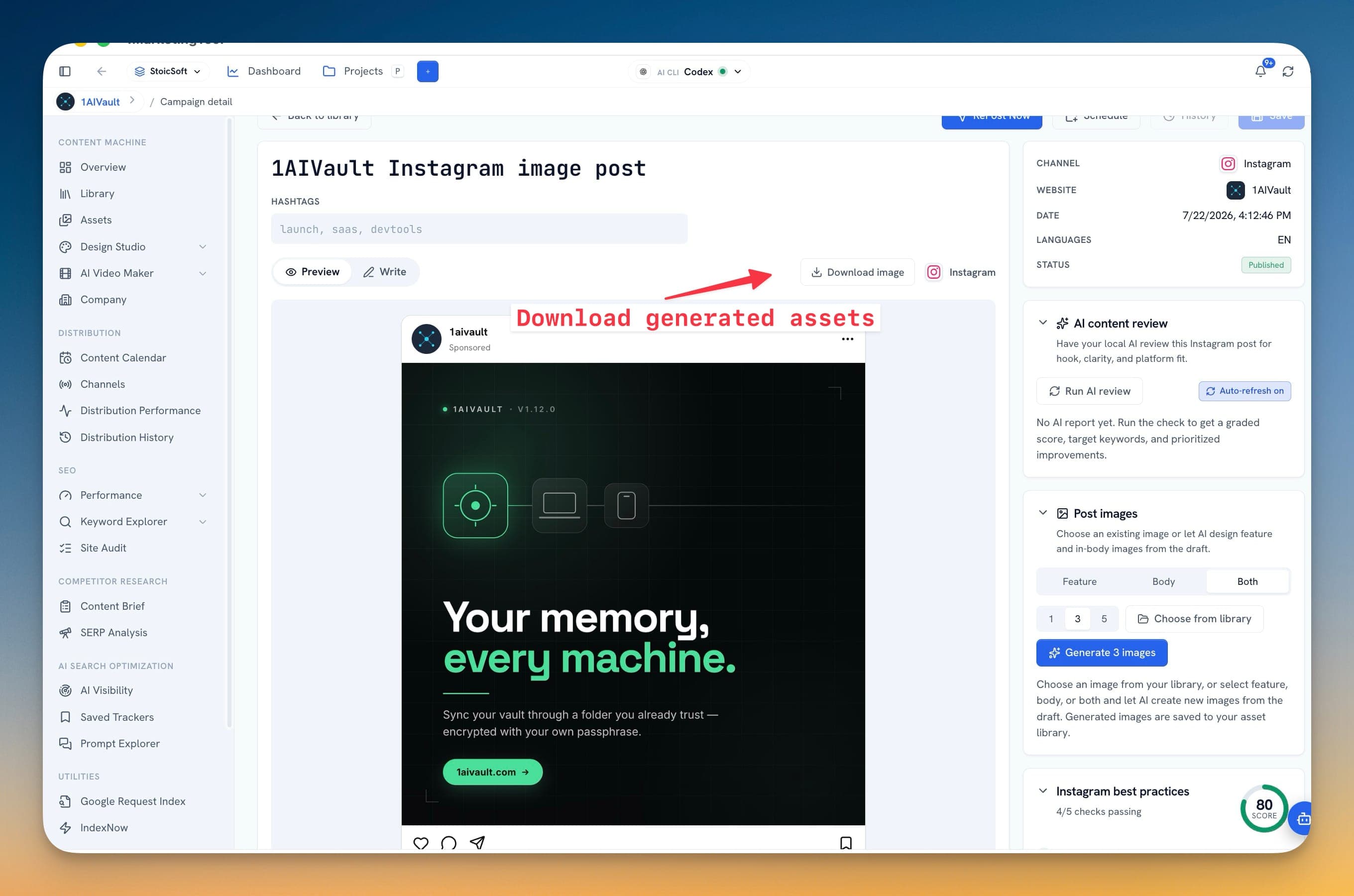Switch to the Write tab

tap(385, 272)
